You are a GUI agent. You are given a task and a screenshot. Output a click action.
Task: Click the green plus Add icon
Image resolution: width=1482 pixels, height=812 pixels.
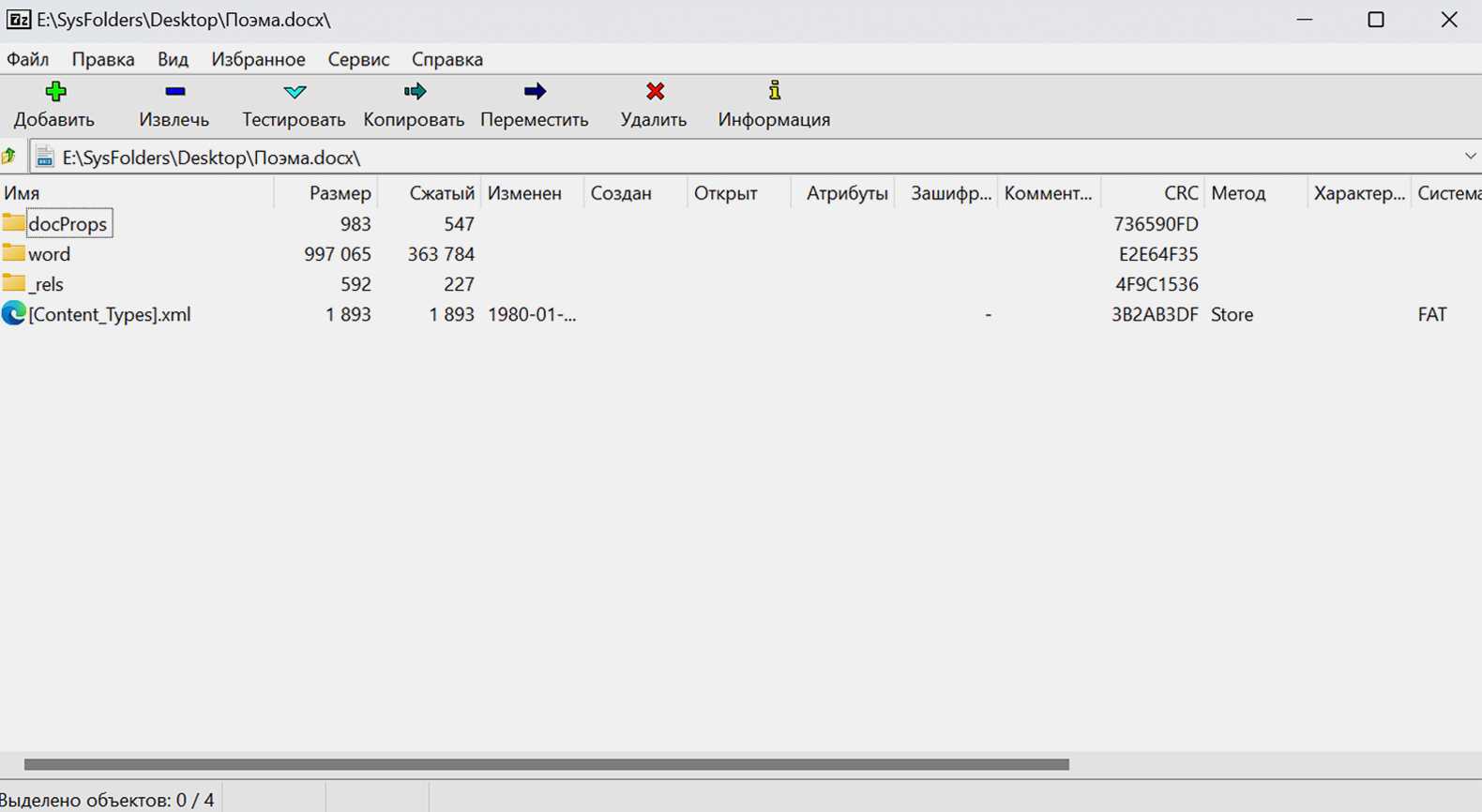click(x=55, y=91)
